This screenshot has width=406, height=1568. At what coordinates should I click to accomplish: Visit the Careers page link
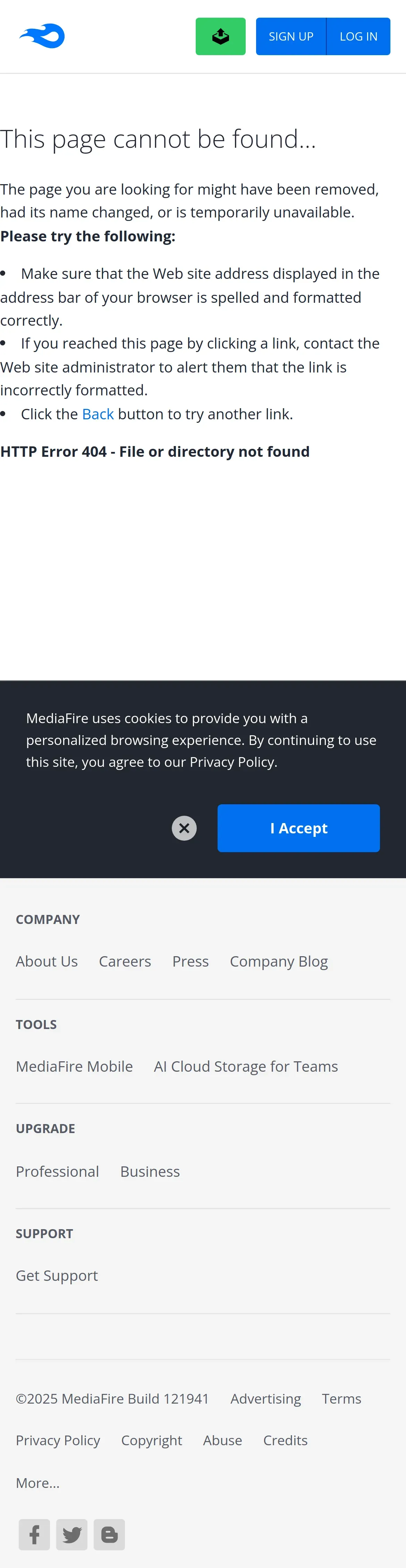(125, 961)
